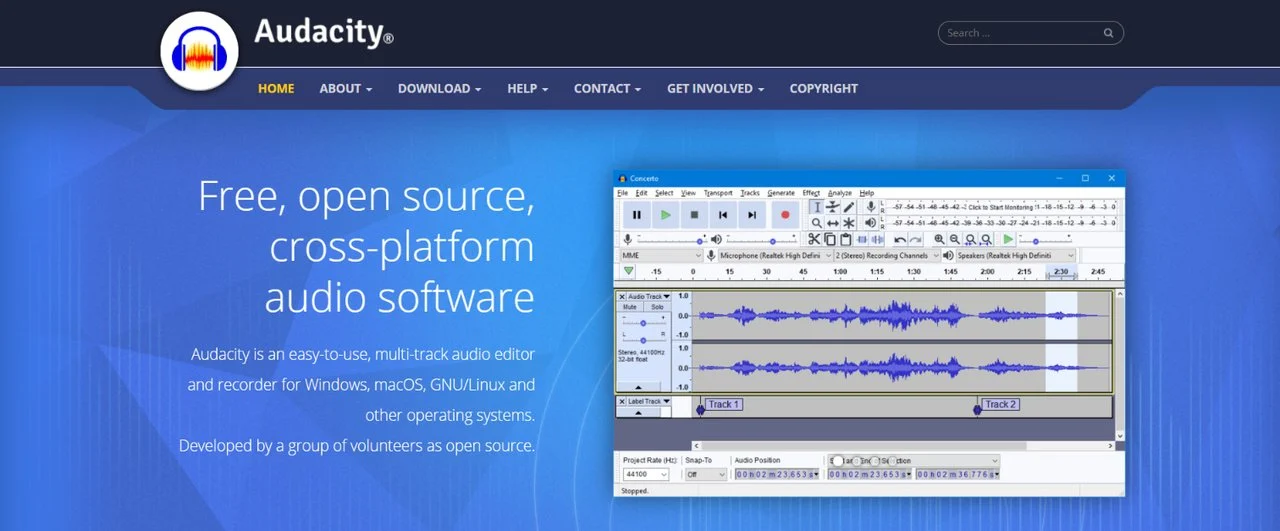Image resolution: width=1280 pixels, height=531 pixels.
Task: Open the DOWNLOAD dropdown menu
Action: pos(440,88)
